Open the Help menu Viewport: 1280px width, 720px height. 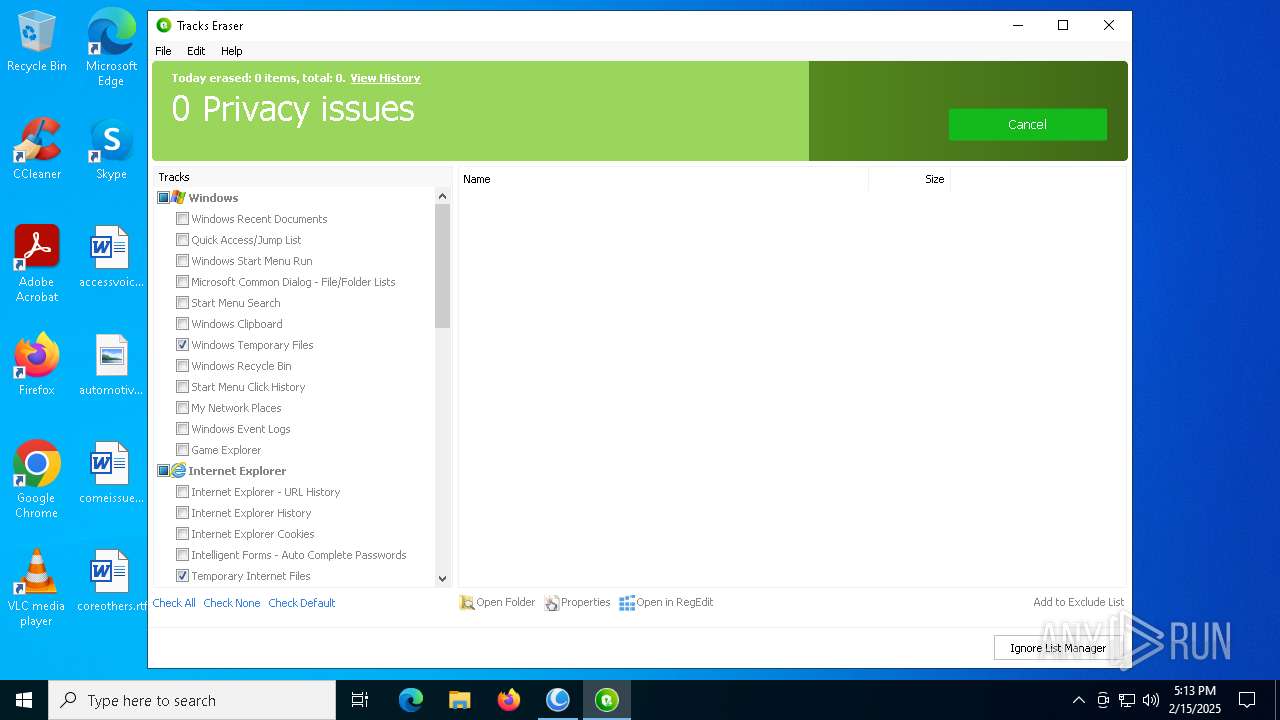(x=231, y=51)
